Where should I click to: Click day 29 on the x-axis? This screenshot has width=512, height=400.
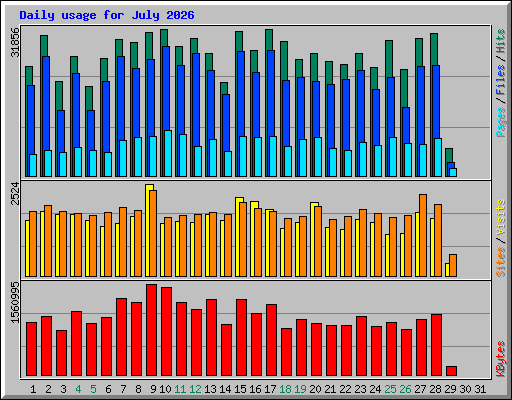(x=451, y=389)
